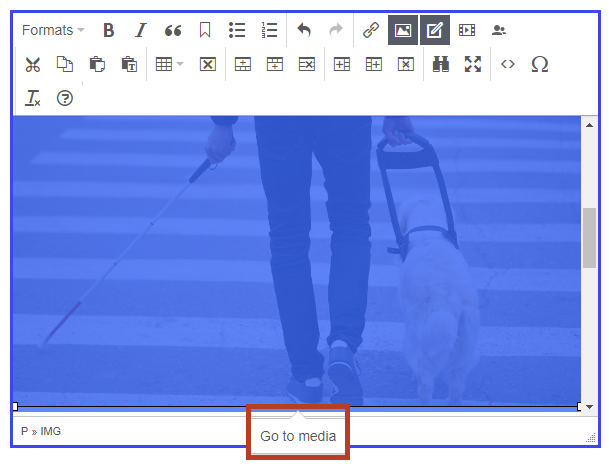The image size is (609, 470).
Task: Click the clear formatting icon
Action: [x=33, y=98]
